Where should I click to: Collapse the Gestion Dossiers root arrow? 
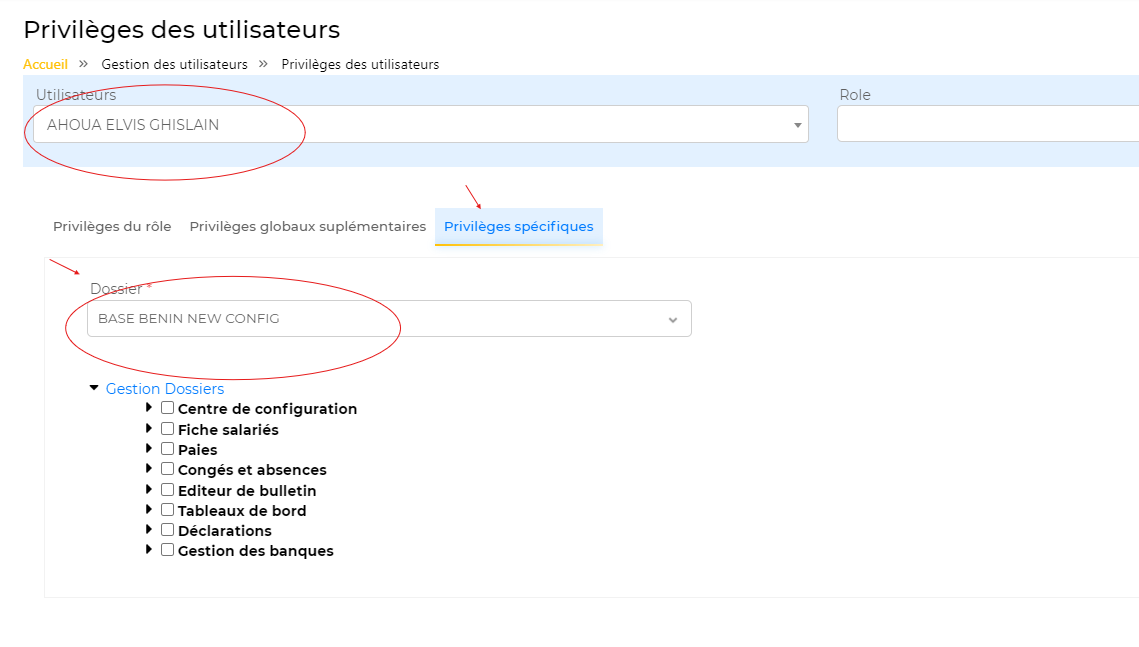[x=94, y=388]
